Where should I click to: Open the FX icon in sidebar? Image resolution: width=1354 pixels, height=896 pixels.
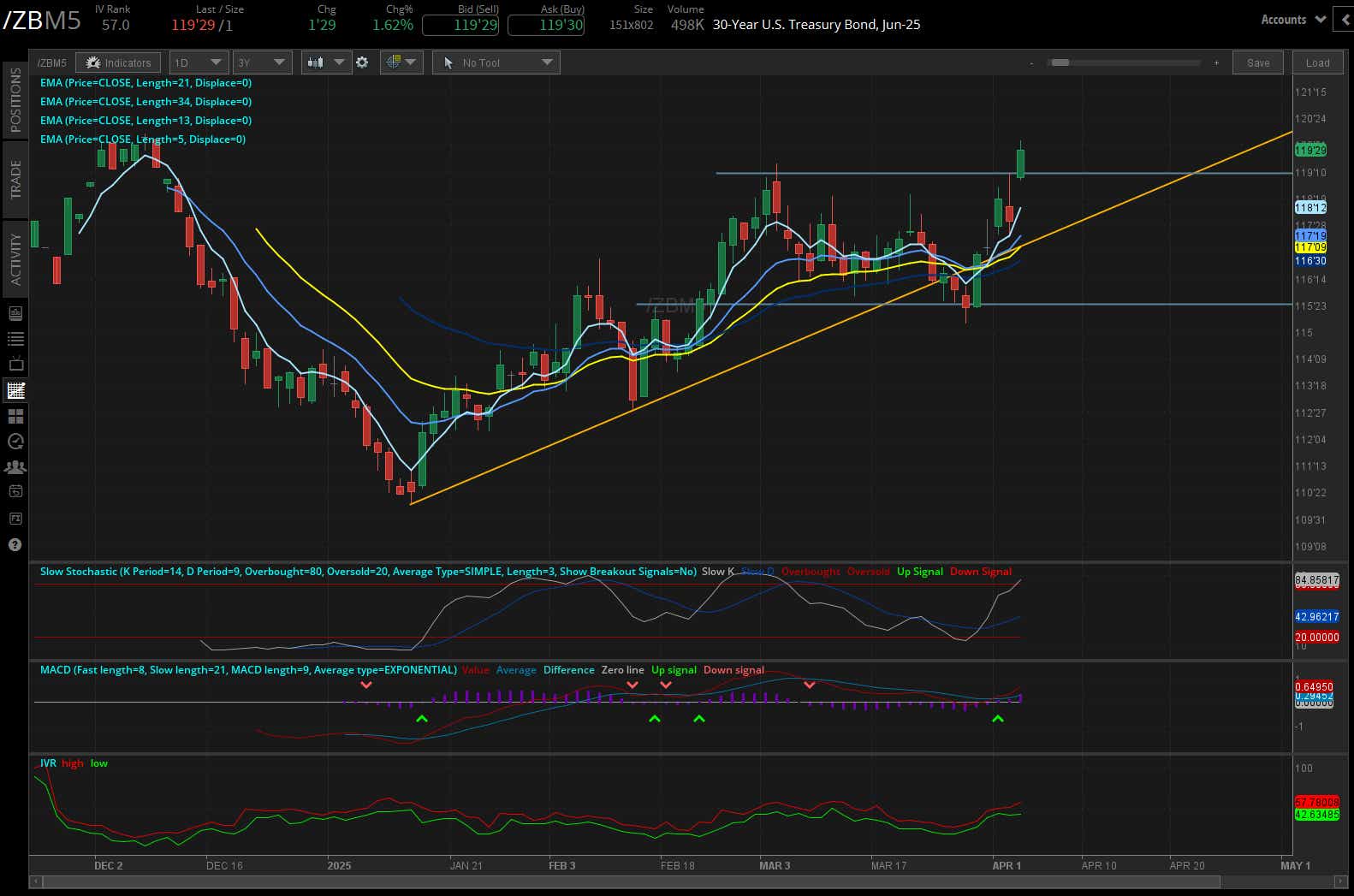pos(15,519)
